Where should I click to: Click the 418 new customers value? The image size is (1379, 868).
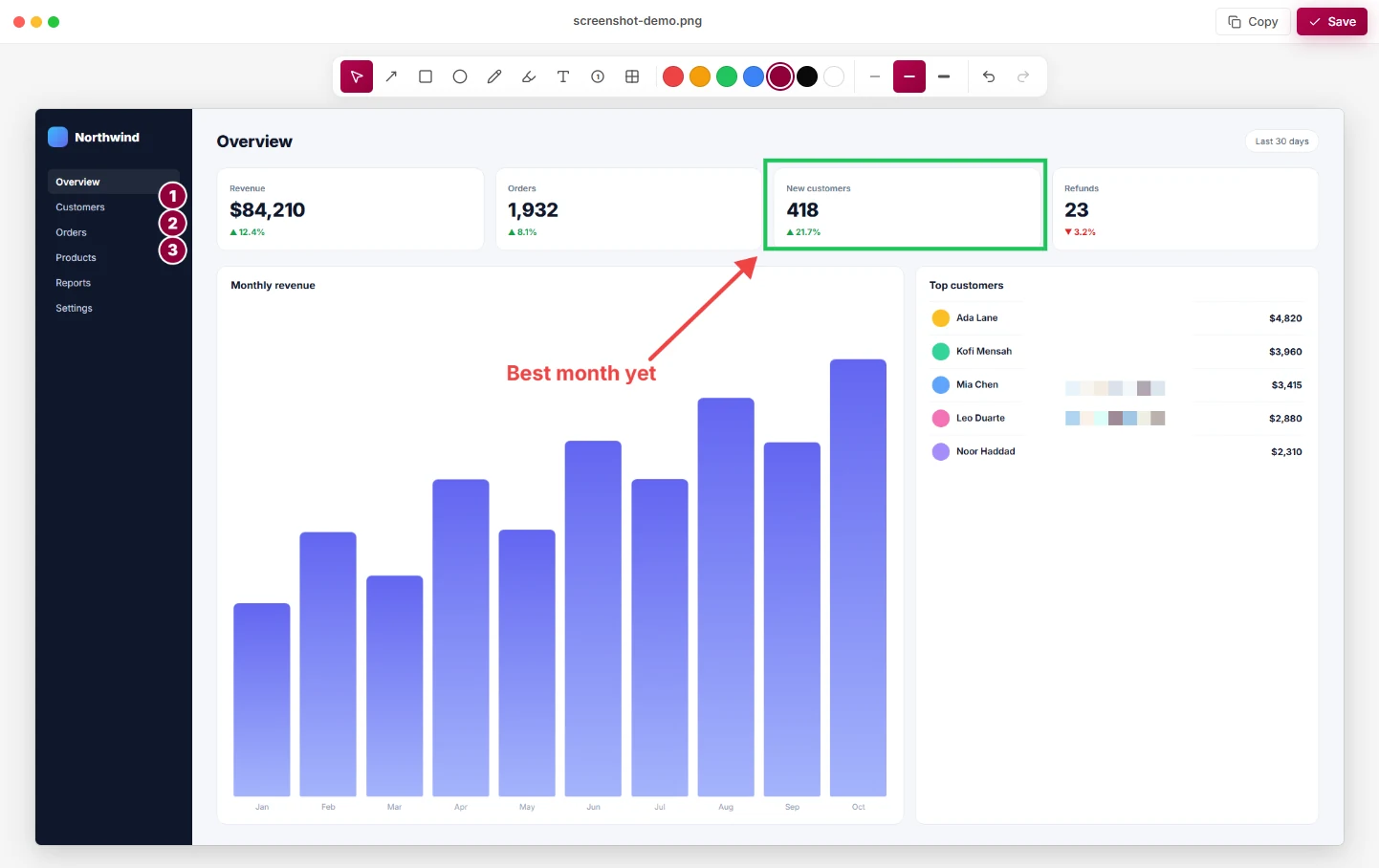point(802,210)
